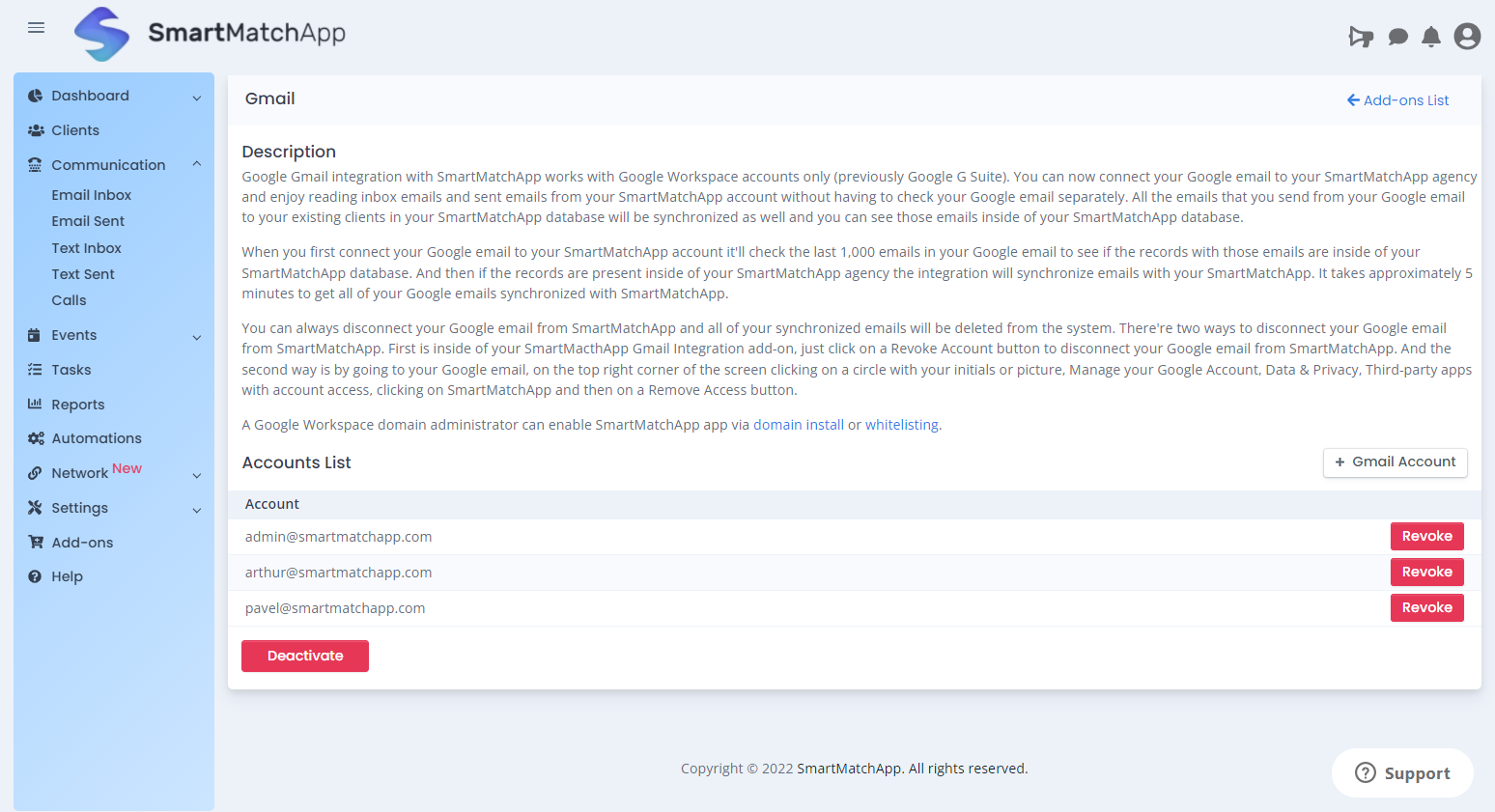
Task: Open the announcements megaphone icon
Action: (x=1361, y=37)
